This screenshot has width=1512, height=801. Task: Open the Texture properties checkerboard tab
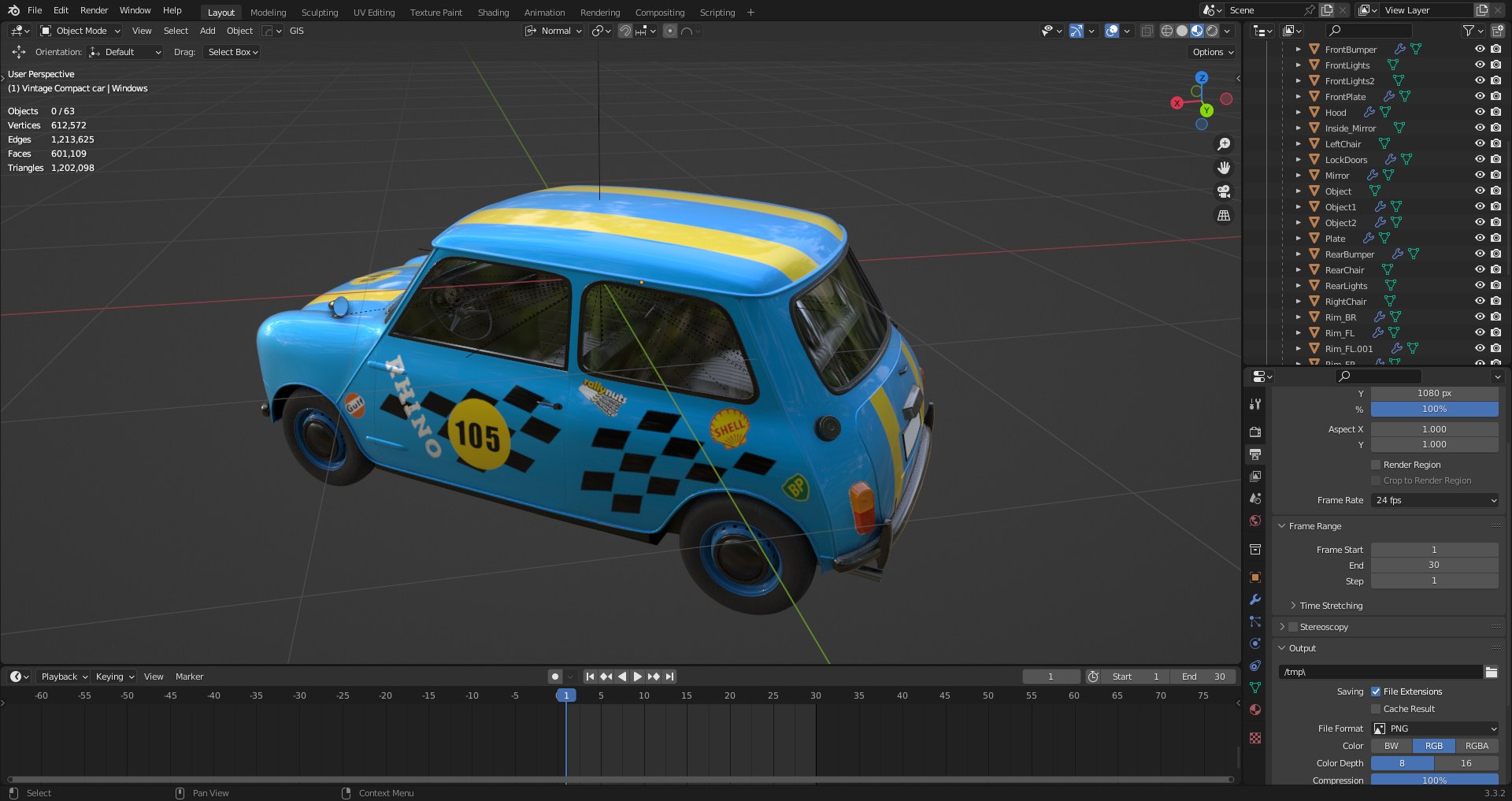pyautogui.click(x=1255, y=738)
